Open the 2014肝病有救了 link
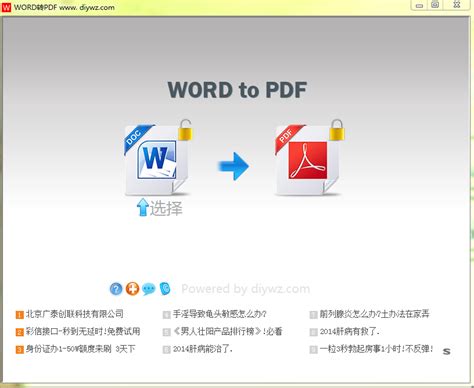This screenshot has width=474, height=388. coord(350,331)
